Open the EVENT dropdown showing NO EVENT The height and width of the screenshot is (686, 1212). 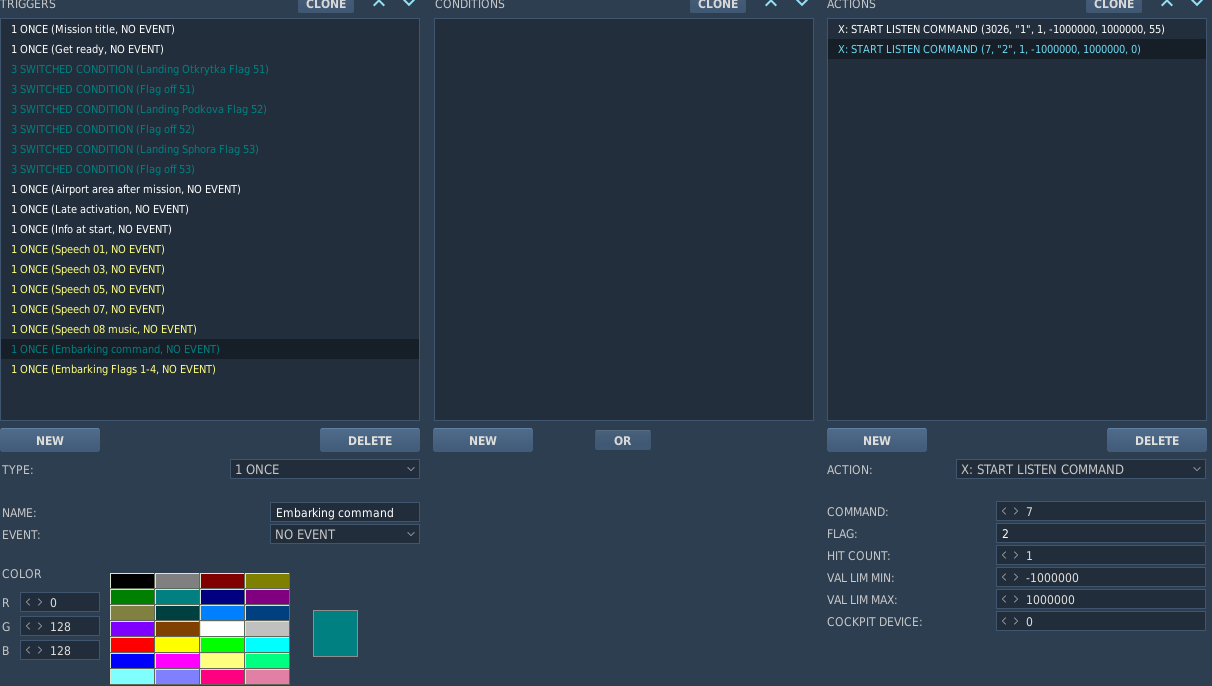pyautogui.click(x=345, y=534)
